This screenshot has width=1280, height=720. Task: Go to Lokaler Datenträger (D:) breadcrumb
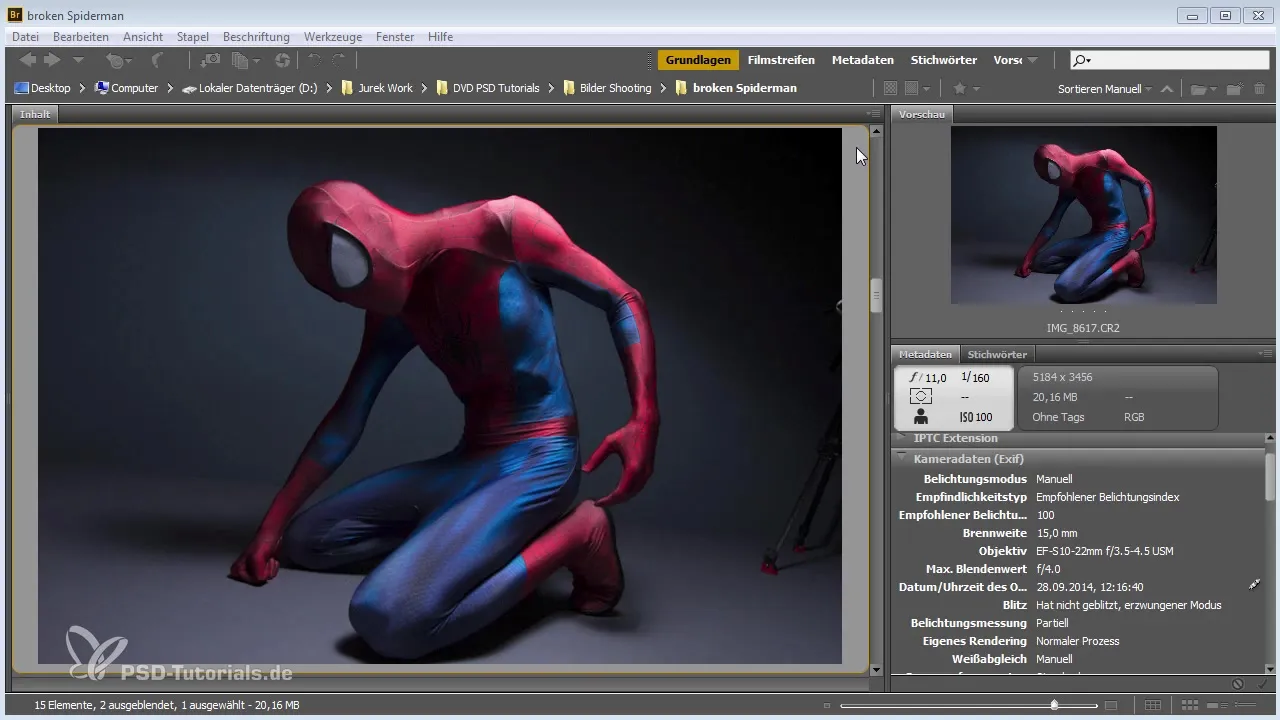(x=250, y=88)
